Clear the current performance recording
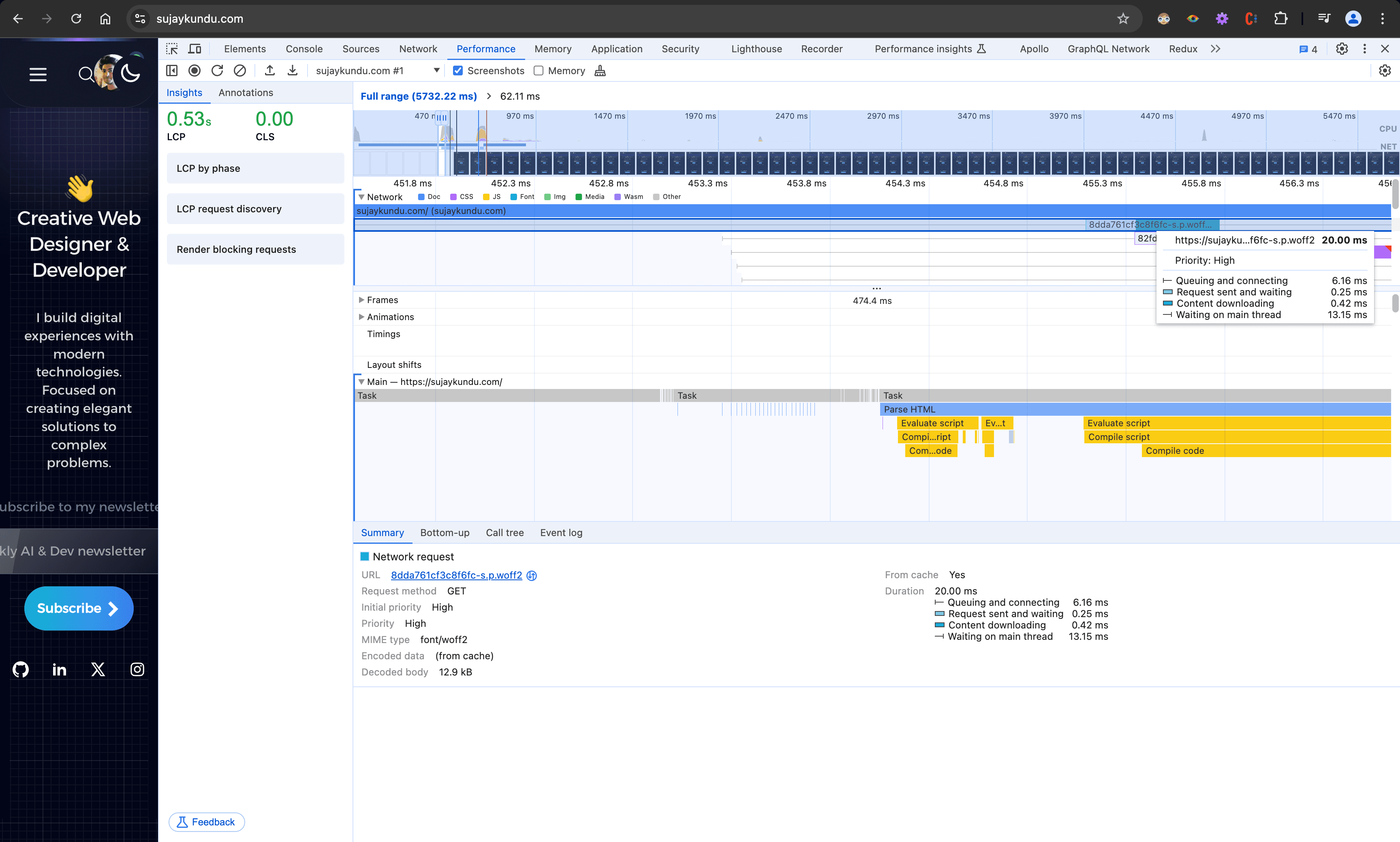Viewport: 1400px width, 842px height. click(240, 71)
